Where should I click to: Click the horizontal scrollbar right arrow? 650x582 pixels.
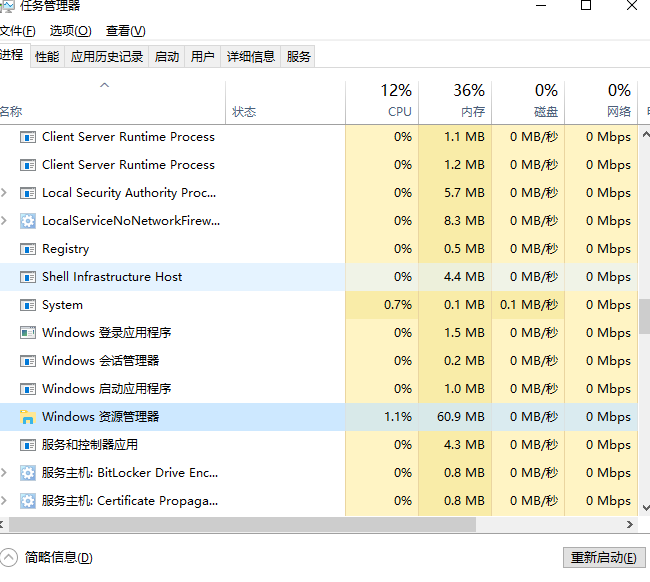tap(630, 524)
